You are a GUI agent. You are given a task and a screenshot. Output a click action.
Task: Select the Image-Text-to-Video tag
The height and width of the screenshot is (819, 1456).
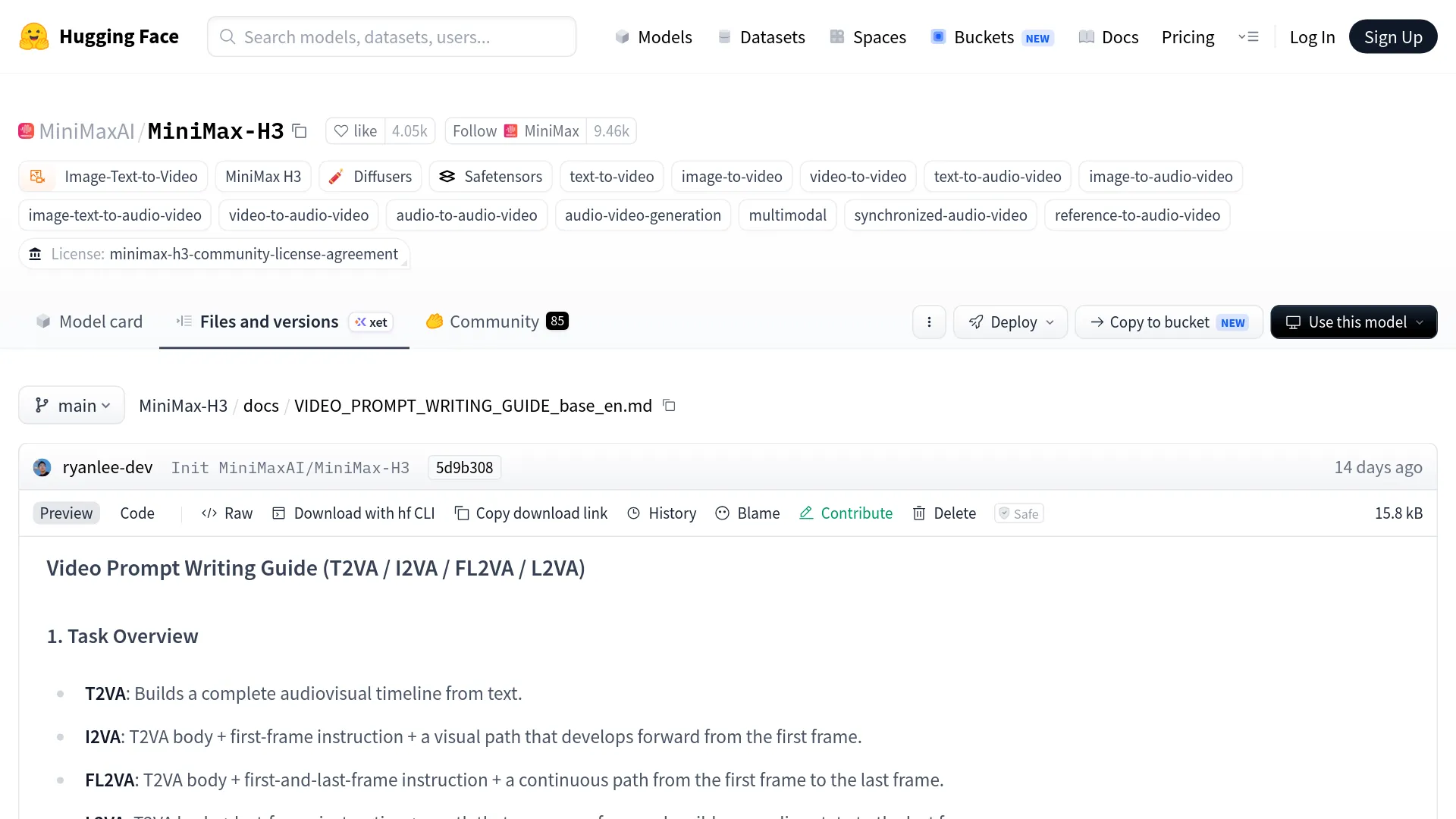point(114,177)
